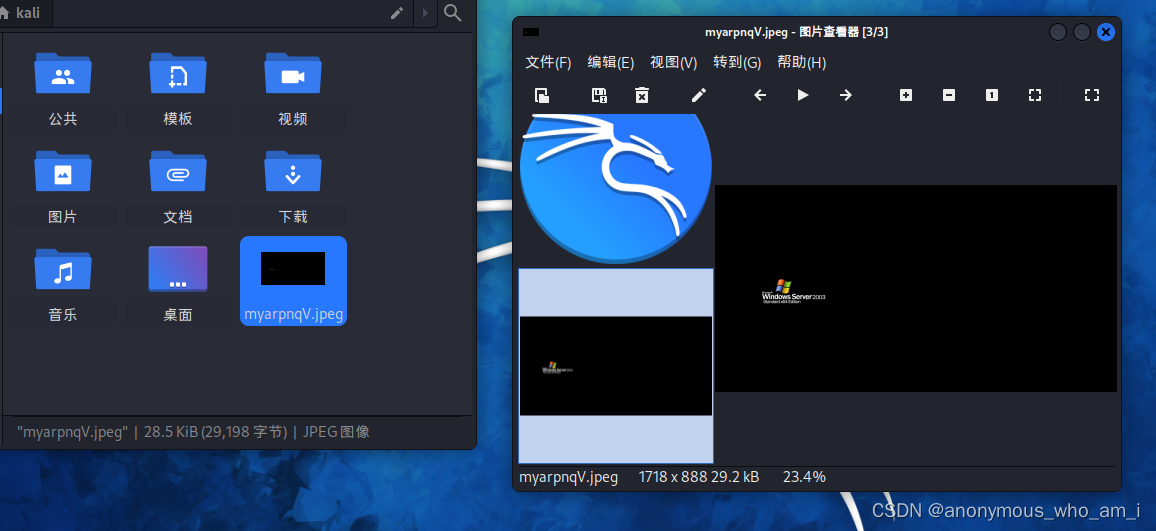Open the 下载 folder
Screen dimensions: 1156x531
coord(293,187)
